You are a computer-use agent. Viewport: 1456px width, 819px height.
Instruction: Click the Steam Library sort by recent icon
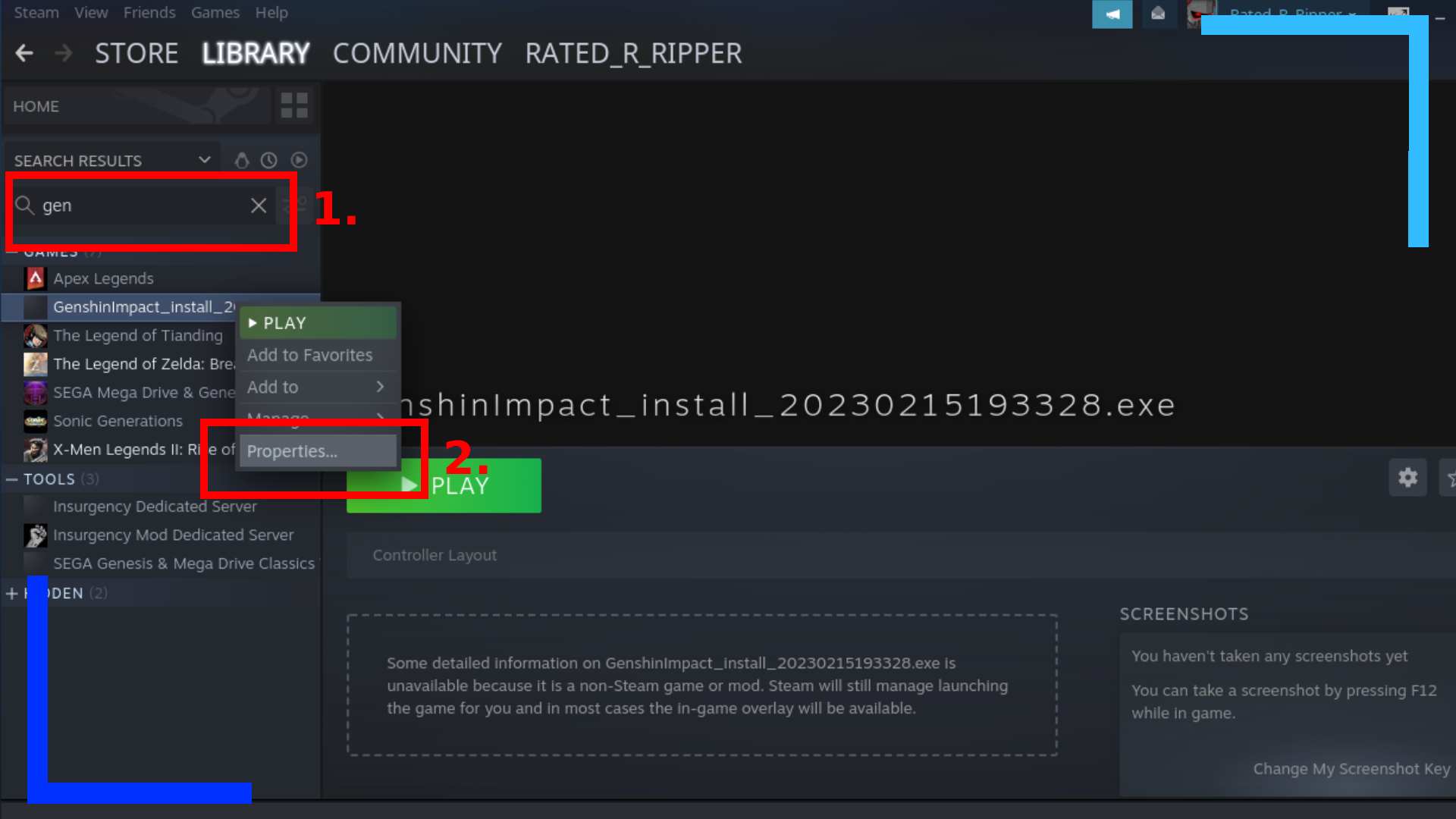point(269,160)
